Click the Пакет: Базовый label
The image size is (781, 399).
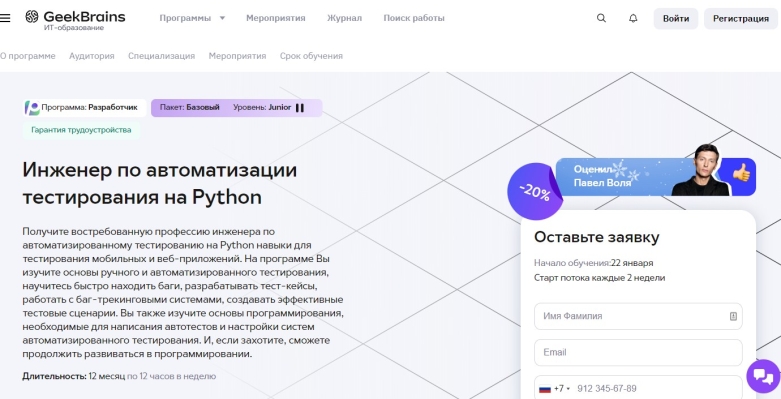point(190,107)
